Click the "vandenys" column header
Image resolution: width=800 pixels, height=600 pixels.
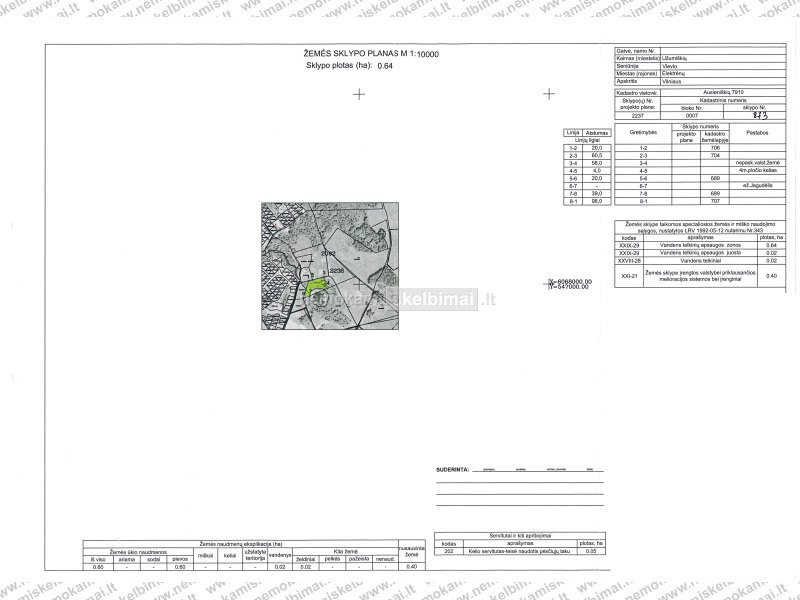pos(280,555)
